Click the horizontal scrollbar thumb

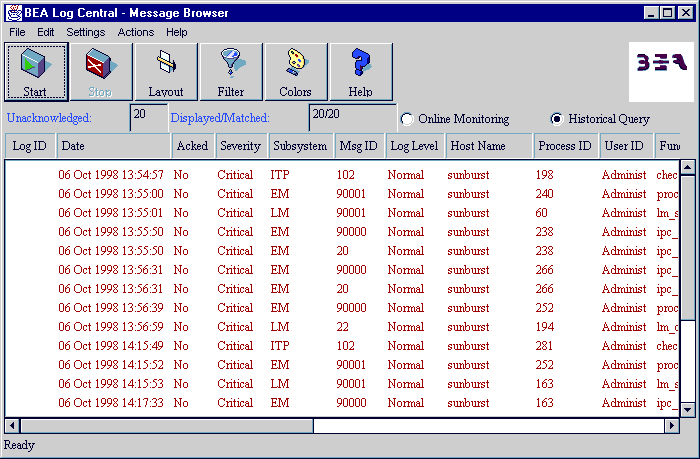click(167, 426)
